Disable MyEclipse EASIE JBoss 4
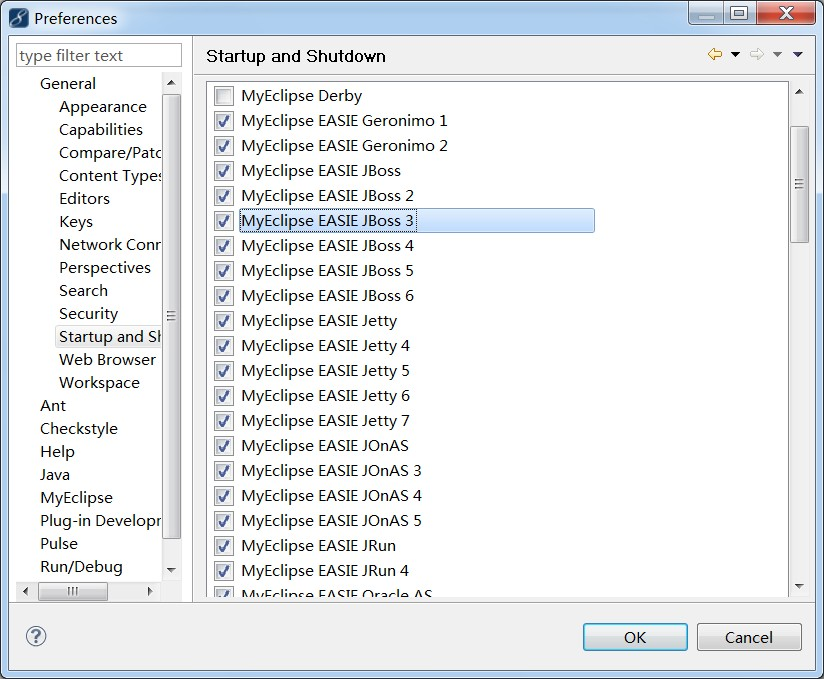 (224, 246)
